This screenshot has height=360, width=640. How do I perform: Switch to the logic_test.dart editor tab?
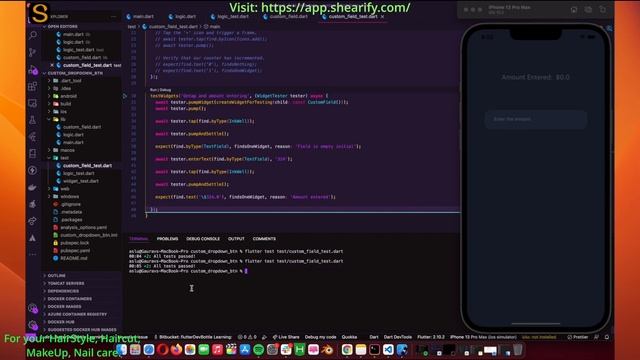pos(229,17)
